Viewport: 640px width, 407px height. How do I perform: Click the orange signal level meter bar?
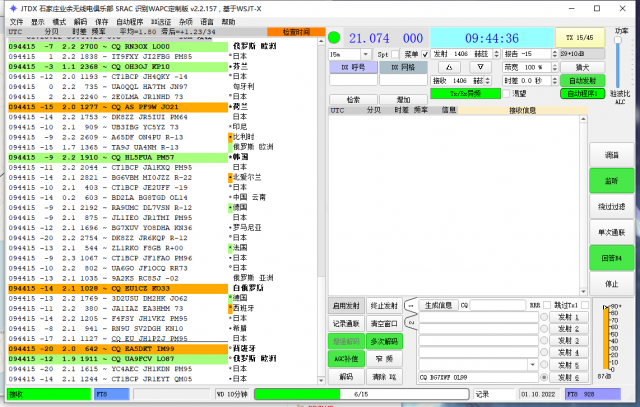coord(605,337)
